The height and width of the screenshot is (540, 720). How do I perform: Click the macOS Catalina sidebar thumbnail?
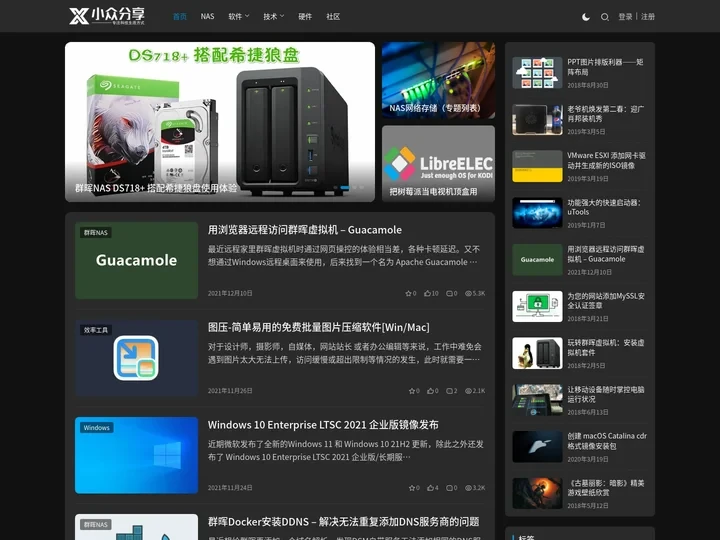point(537,446)
